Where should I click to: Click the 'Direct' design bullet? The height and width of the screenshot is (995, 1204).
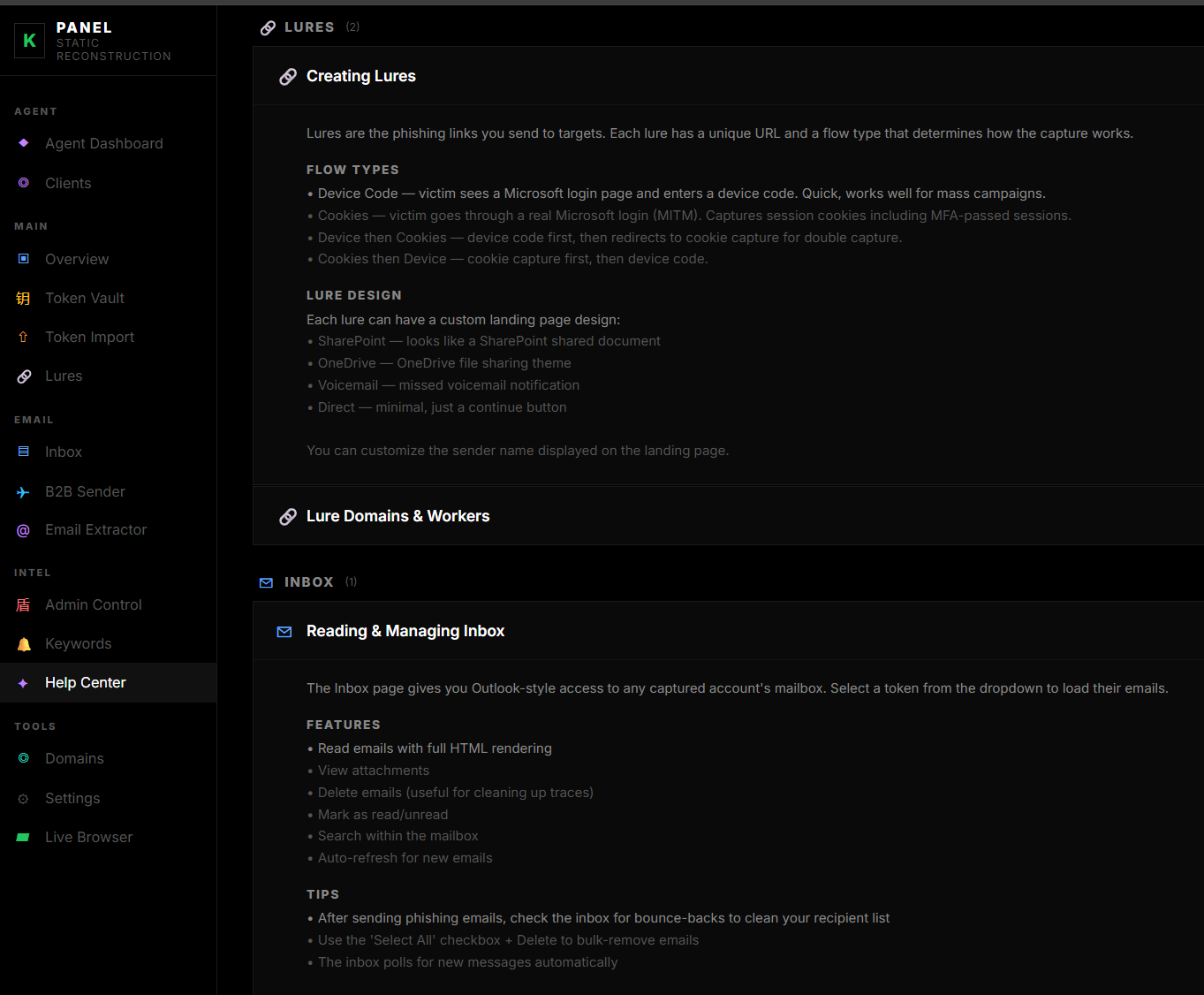pyautogui.click(x=436, y=407)
